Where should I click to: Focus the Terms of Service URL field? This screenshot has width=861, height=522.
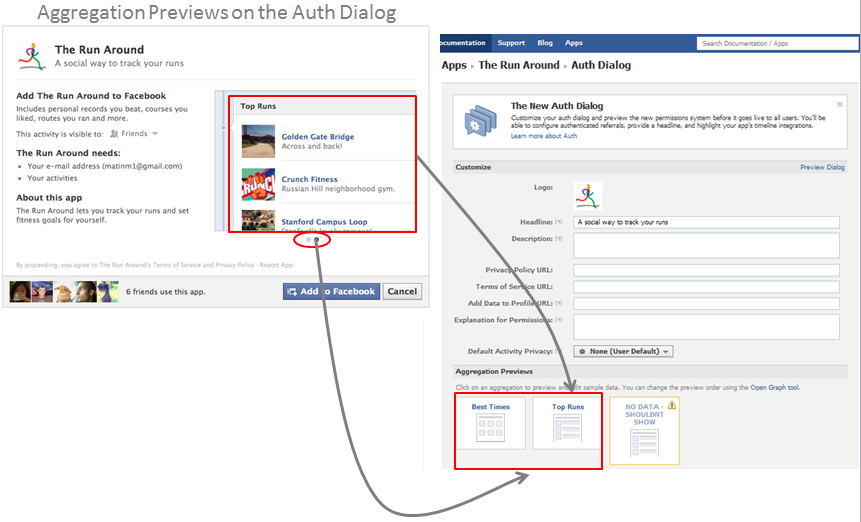click(706, 287)
